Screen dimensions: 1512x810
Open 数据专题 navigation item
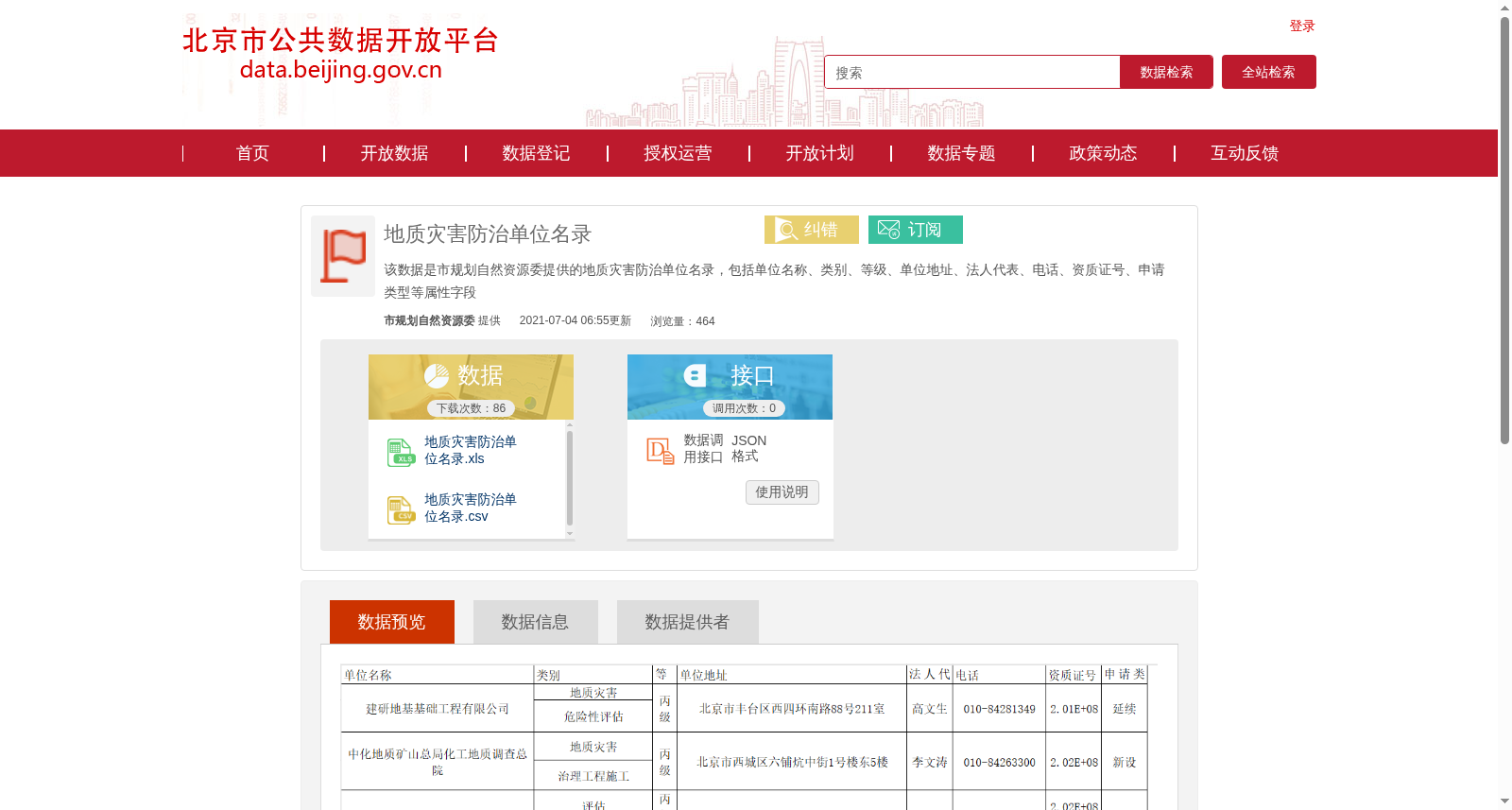[961, 153]
